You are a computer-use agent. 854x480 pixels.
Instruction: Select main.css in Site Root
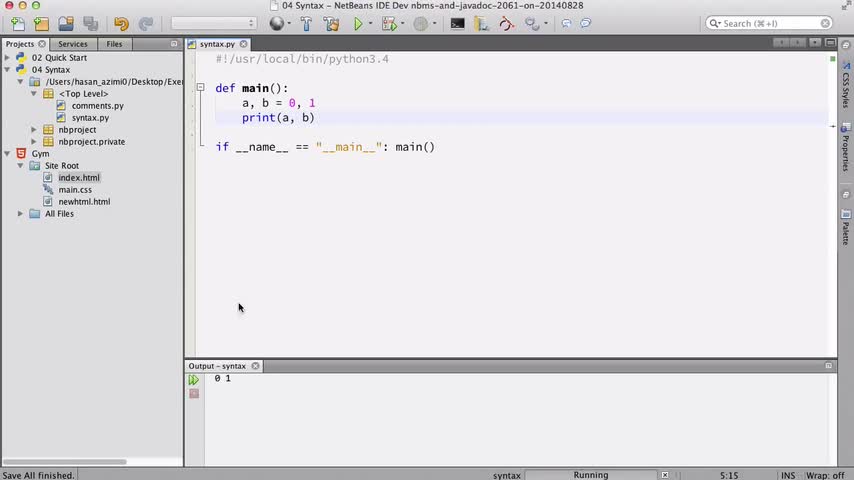pos(75,190)
